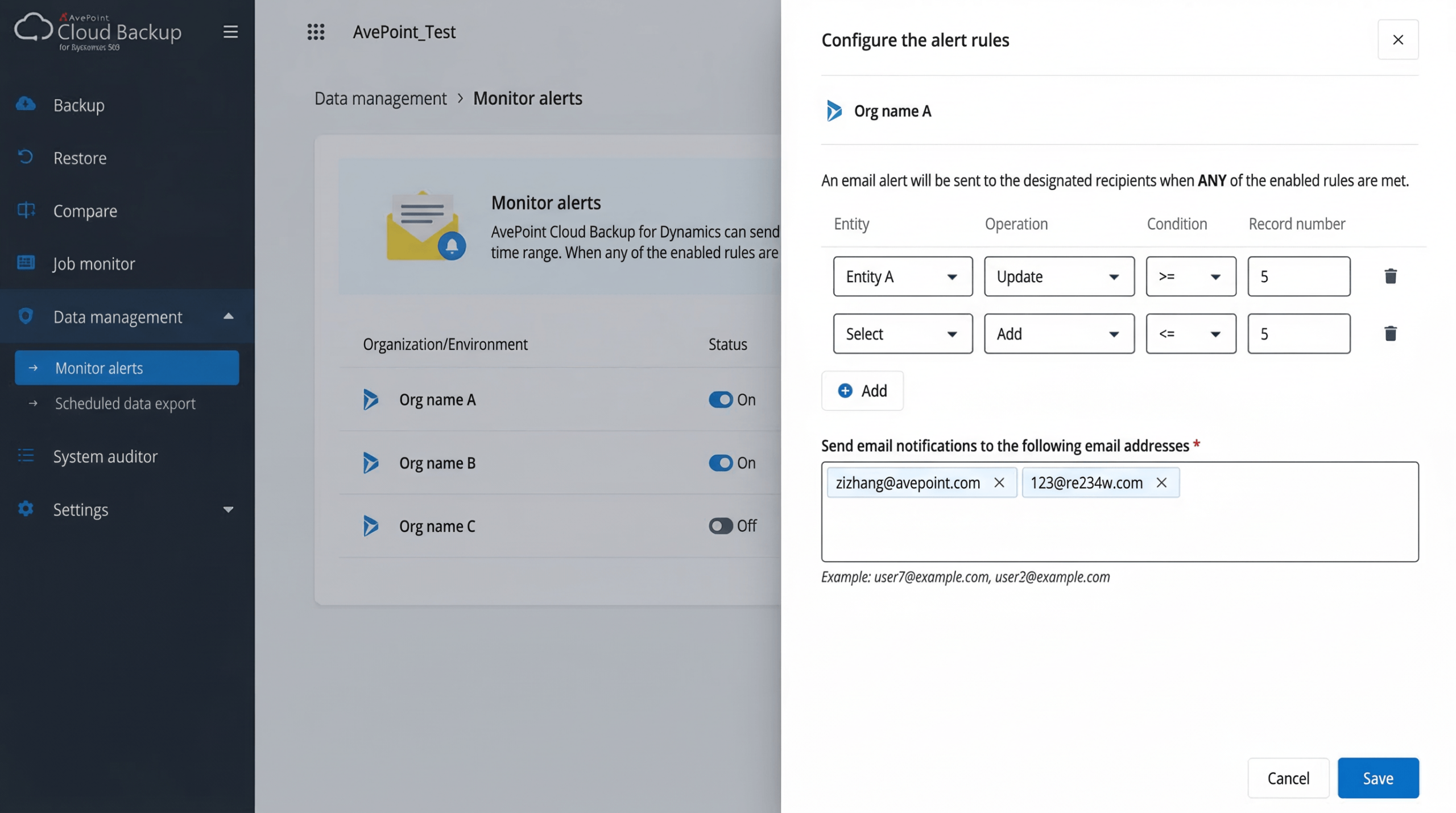Enable the Org name C alert toggle

coord(720,526)
